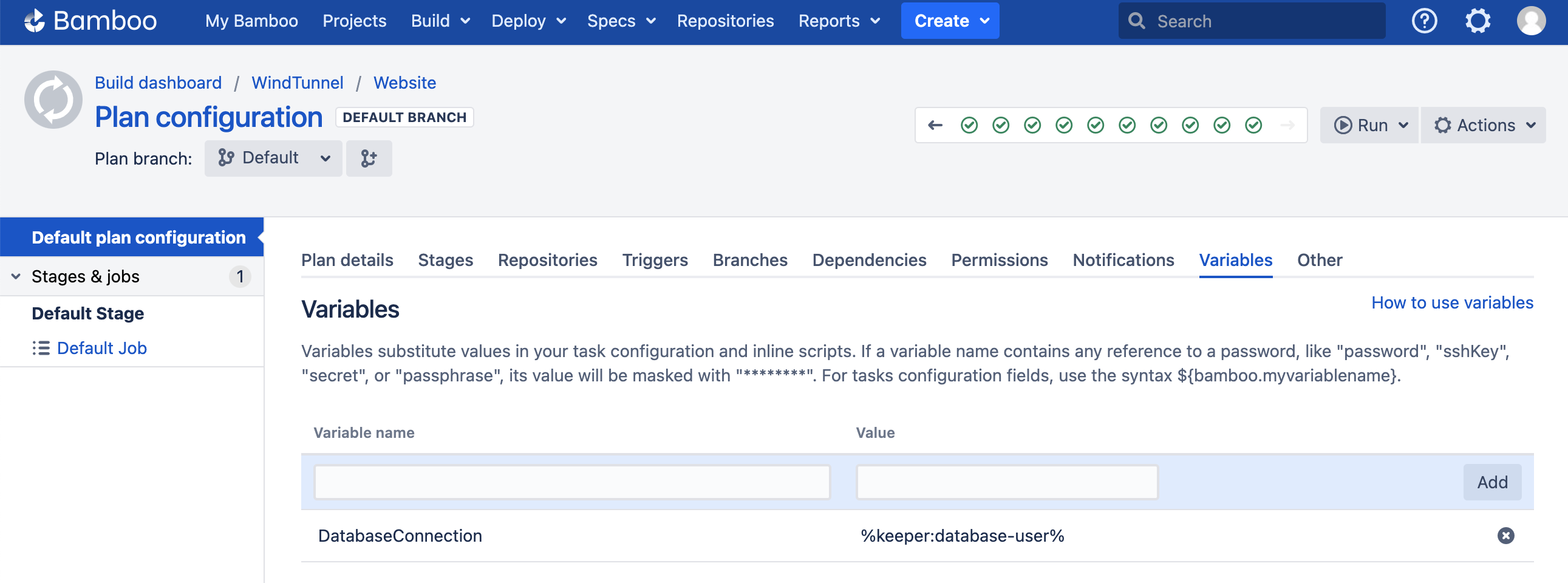1568x583 pixels.
Task: Click the plan status refresh icon
Action: pos(53,100)
